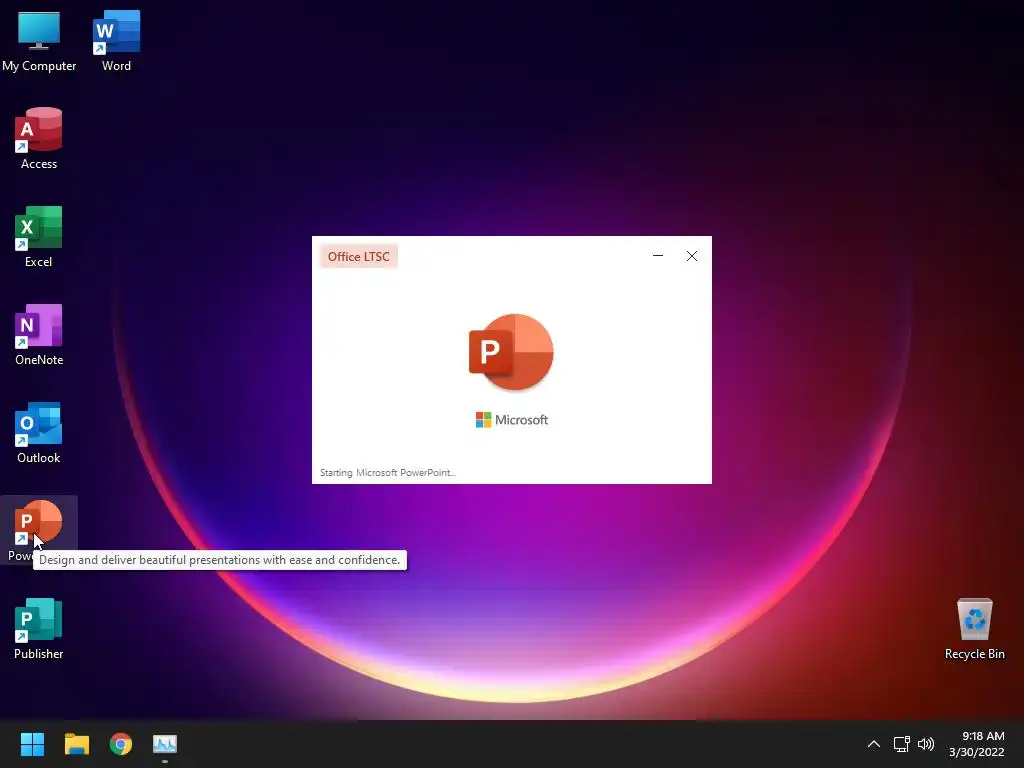
Task: Open File Explorer from the taskbar
Action: [76, 744]
